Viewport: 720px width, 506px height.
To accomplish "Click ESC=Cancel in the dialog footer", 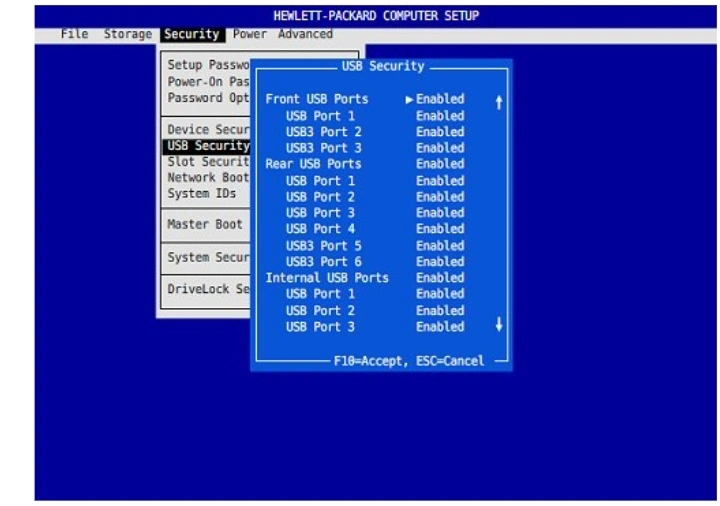I will (450, 361).
